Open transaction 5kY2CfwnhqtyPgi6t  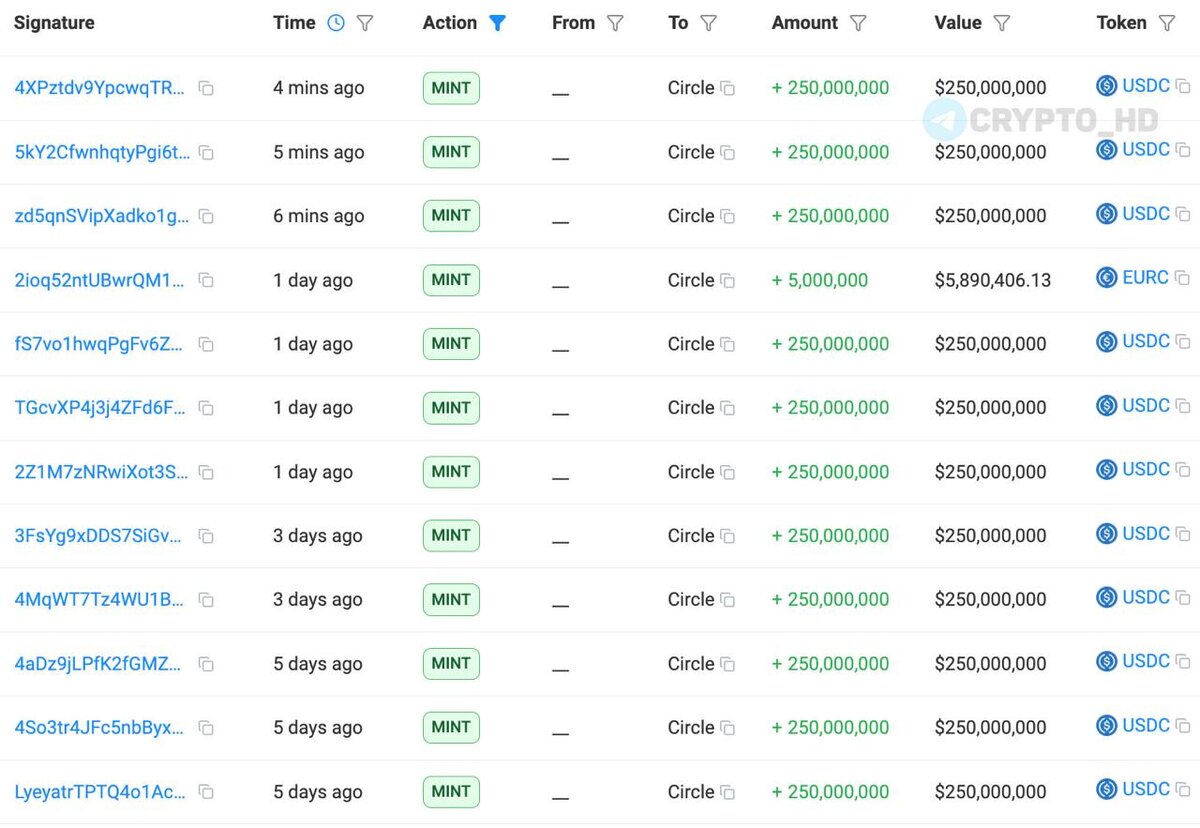click(102, 152)
